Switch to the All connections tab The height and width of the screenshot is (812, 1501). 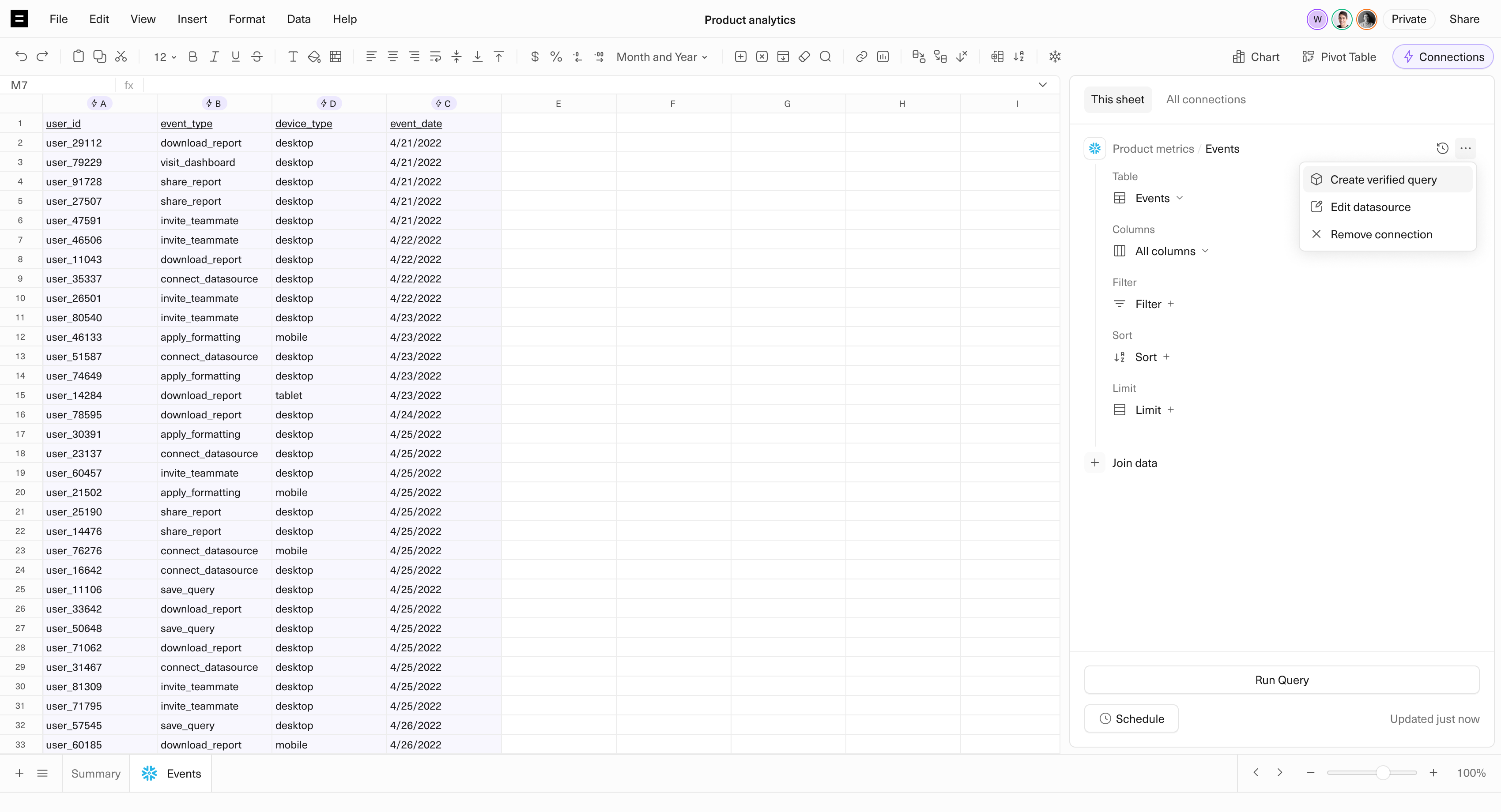point(1206,100)
